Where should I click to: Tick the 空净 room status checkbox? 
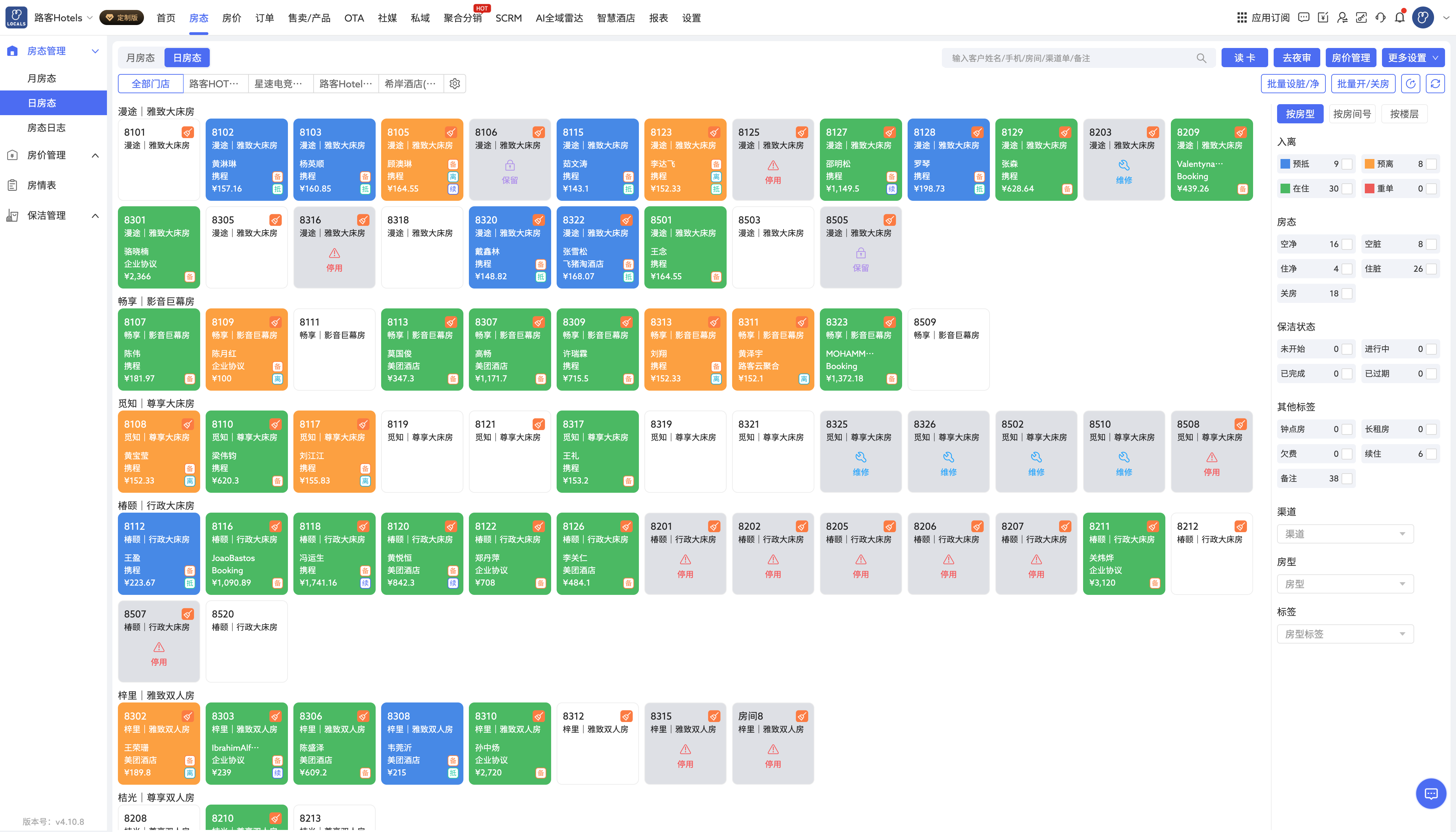(x=1347, y=244)
